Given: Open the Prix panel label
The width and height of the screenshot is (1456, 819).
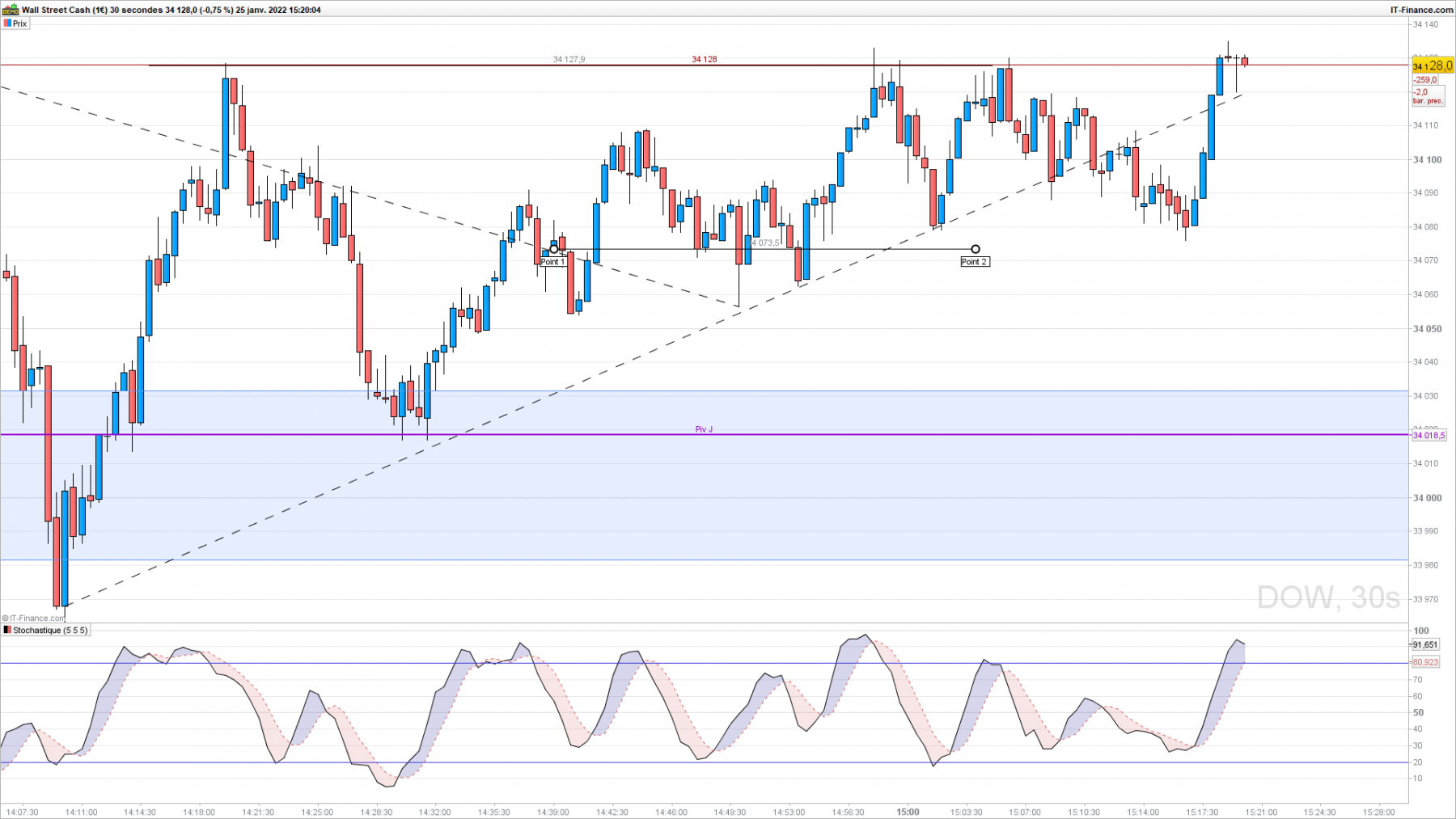Looking at the screenshot, I should coord(15,23).
